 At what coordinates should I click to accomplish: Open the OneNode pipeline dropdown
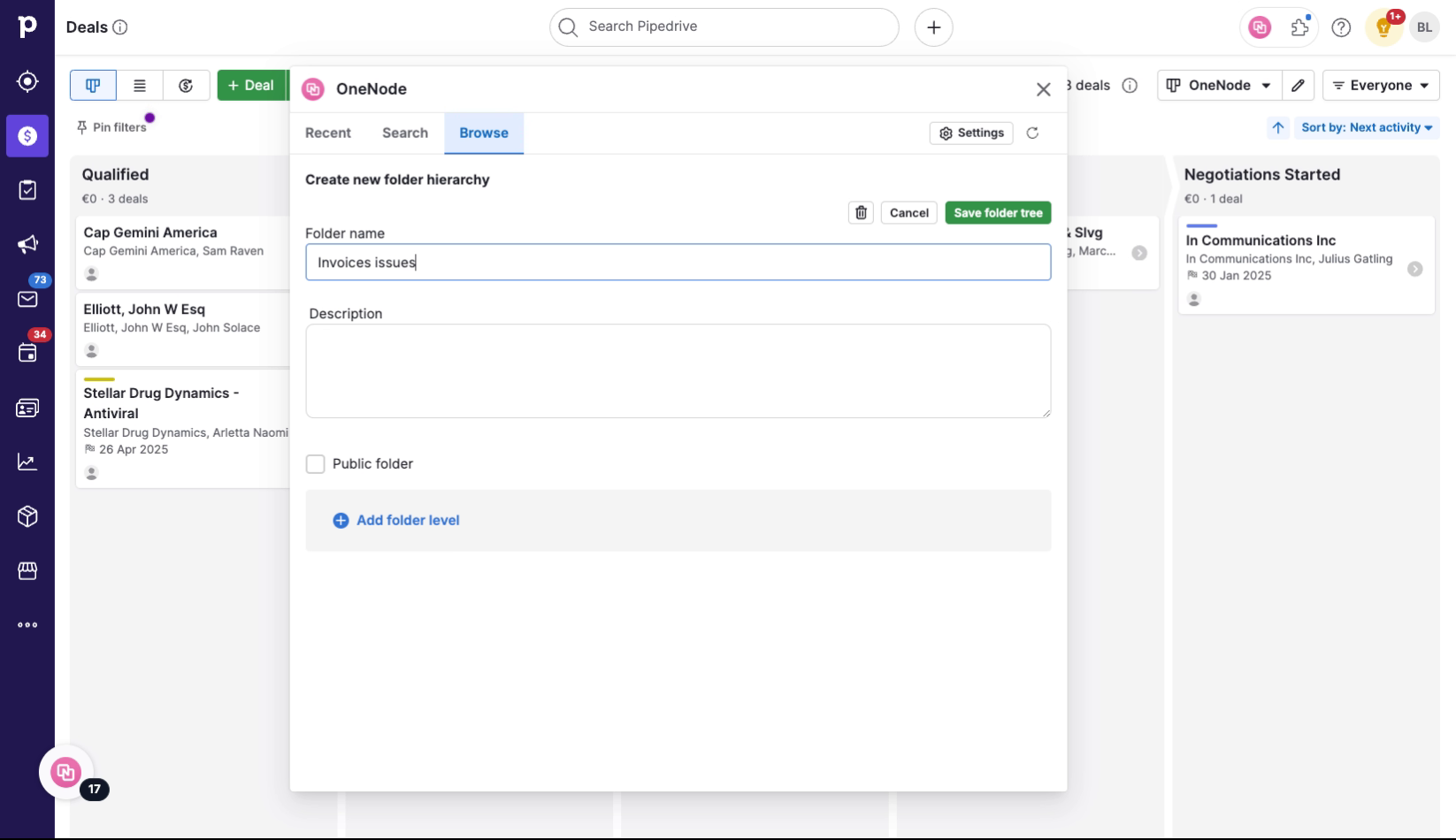pos(1219,86)
